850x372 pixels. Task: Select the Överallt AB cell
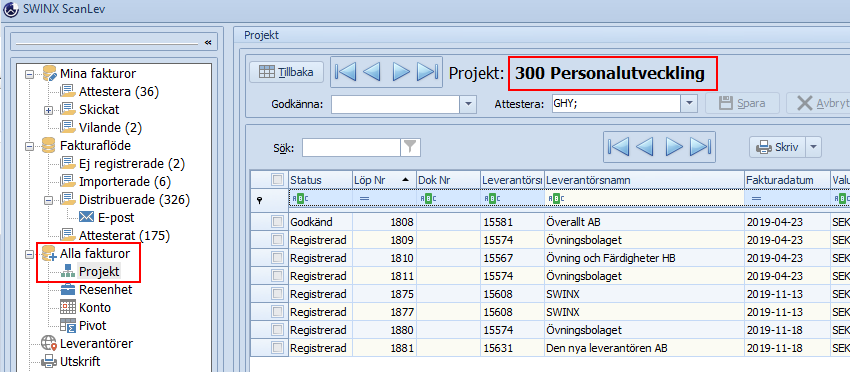point(644,222)
